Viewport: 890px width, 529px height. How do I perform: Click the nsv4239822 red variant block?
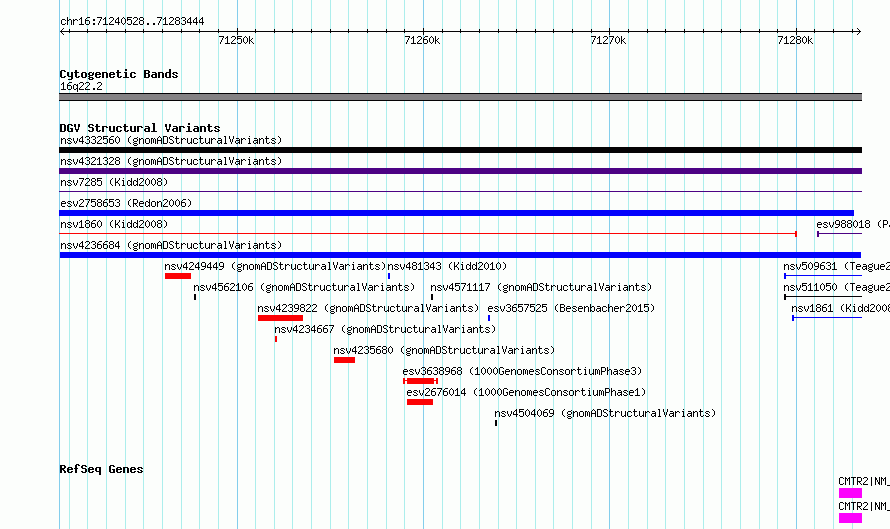click(x=280, y=318)
